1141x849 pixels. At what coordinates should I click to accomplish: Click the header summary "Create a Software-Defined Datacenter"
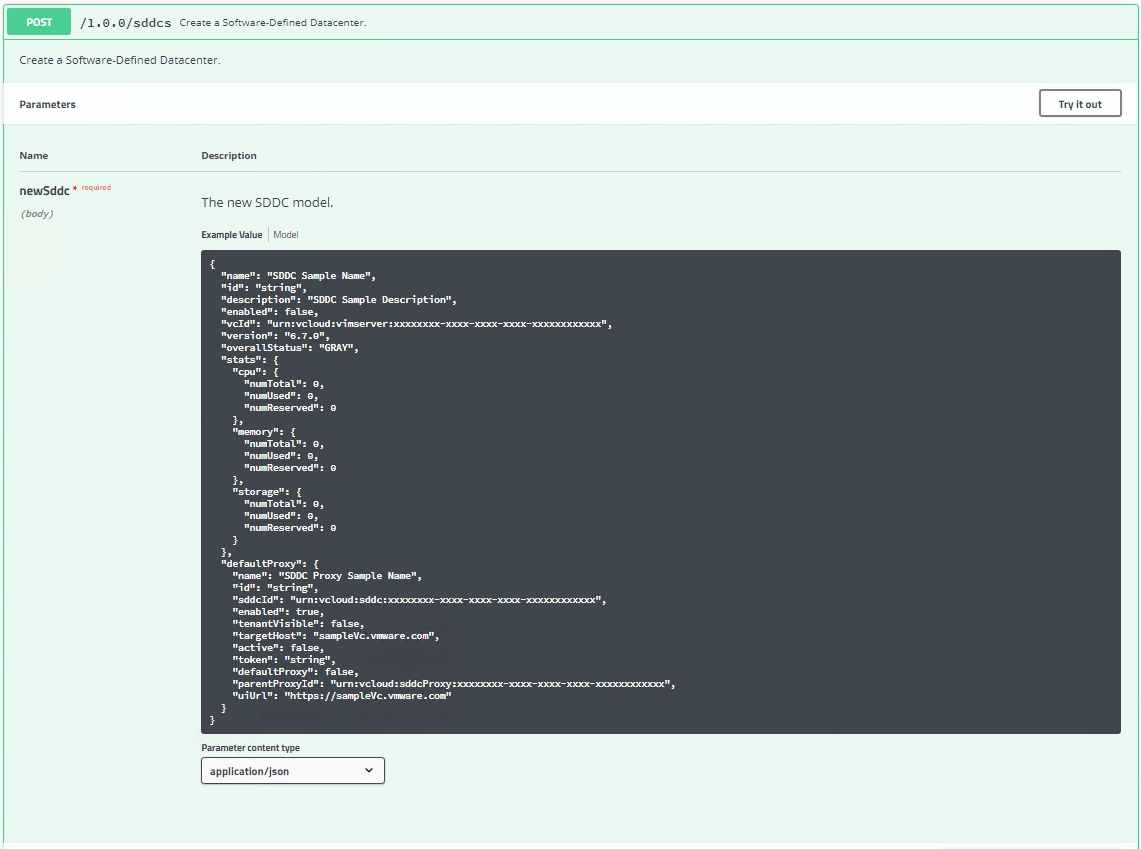(273, 23)
